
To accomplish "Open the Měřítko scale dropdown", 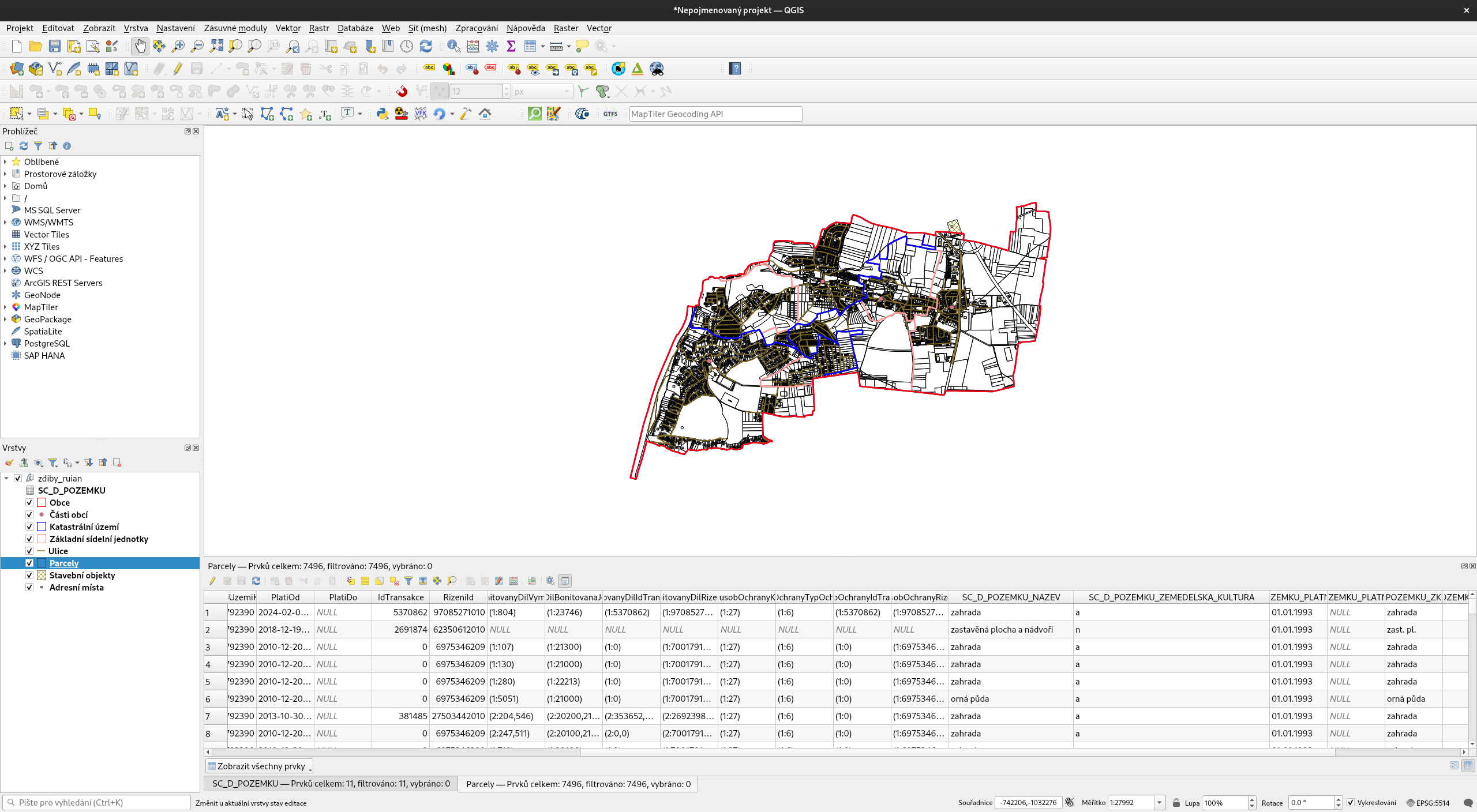I will coord(1159,803).
